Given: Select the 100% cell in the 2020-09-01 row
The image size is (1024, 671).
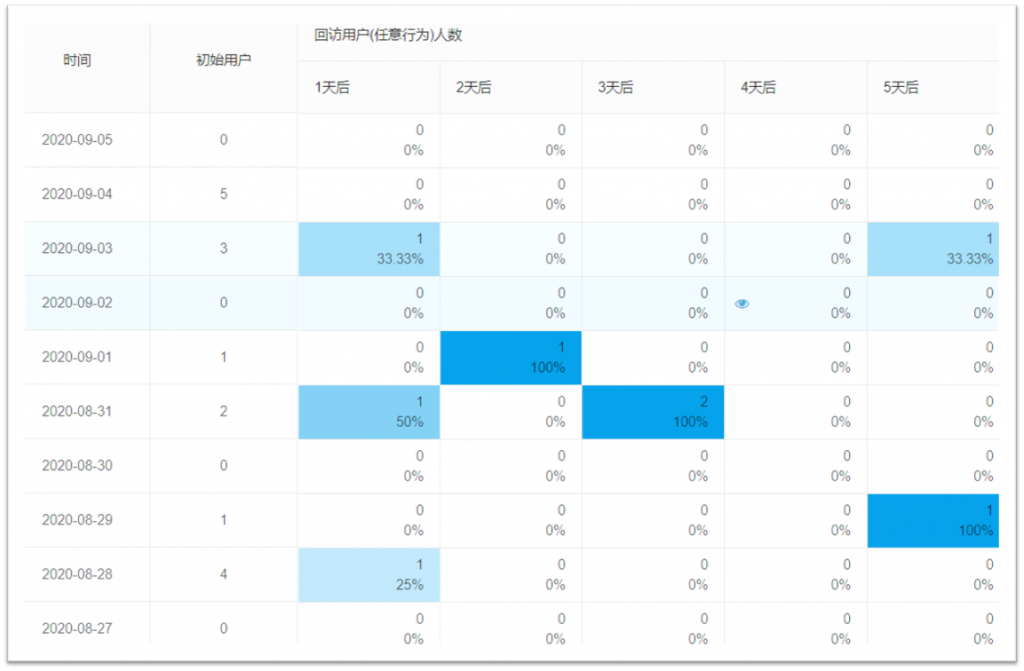Looking at the screenshot, I should coord(511,357).
